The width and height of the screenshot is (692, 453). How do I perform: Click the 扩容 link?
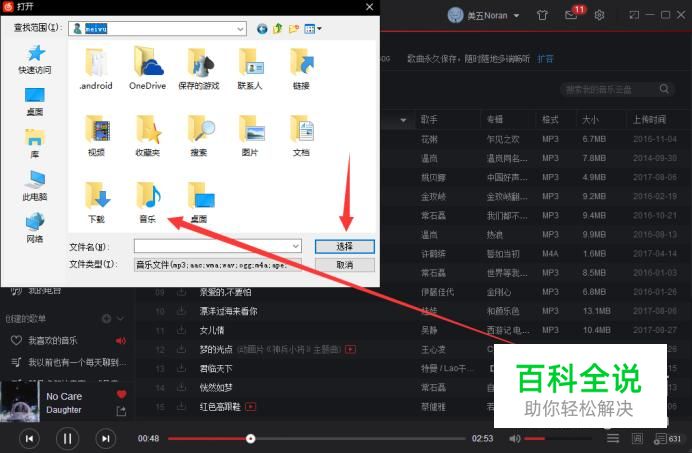tap(545, 59)
